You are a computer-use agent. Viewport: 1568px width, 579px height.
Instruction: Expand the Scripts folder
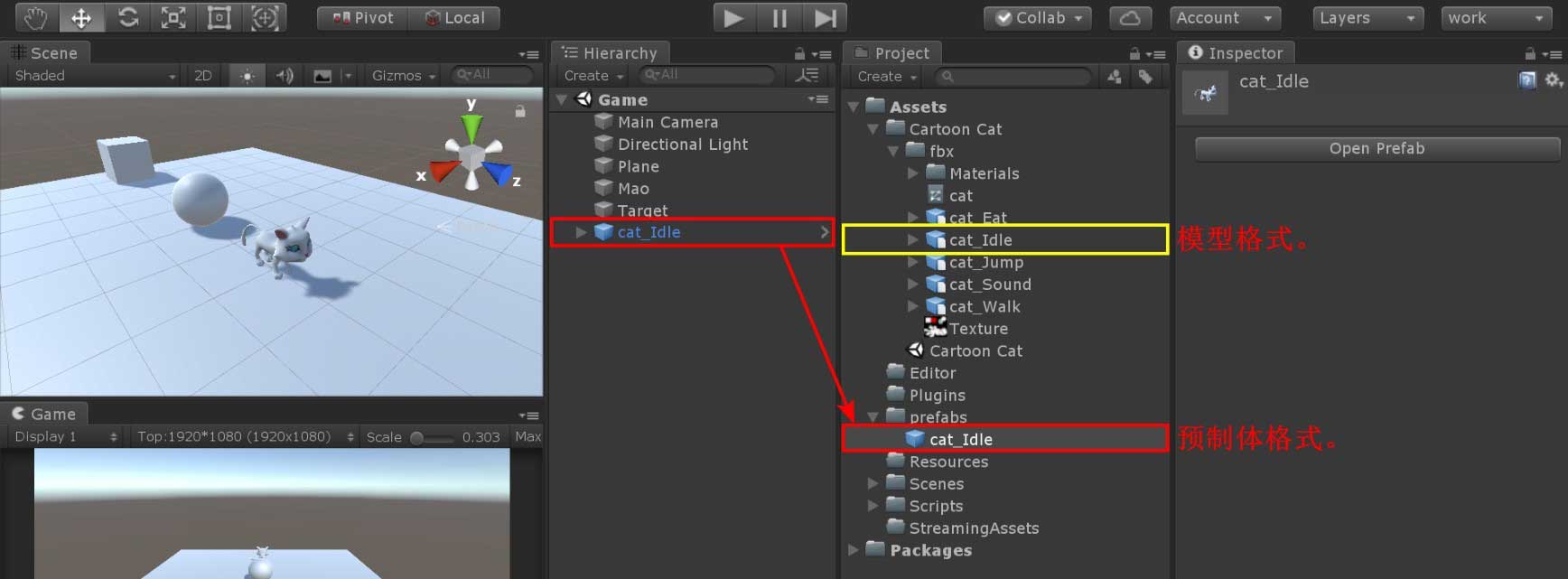[x=873, y=506]
